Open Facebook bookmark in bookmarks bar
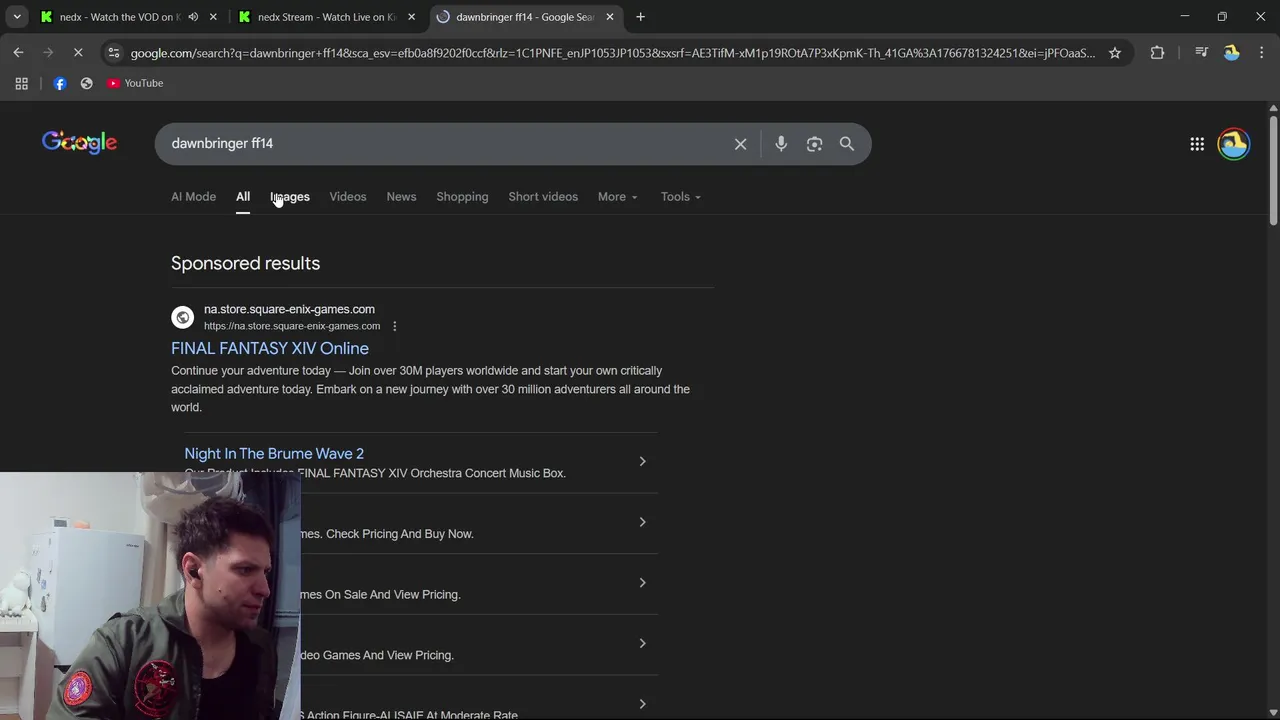This screenshot has height=720, width=1280. 60,83
